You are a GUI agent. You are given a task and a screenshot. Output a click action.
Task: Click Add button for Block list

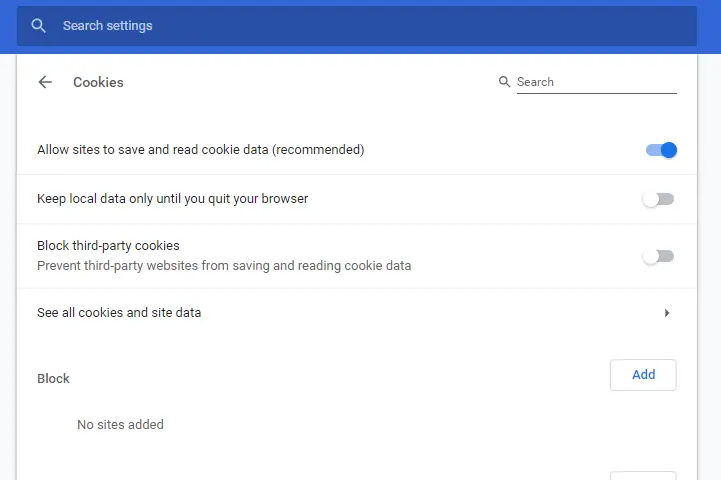point(643,375)
